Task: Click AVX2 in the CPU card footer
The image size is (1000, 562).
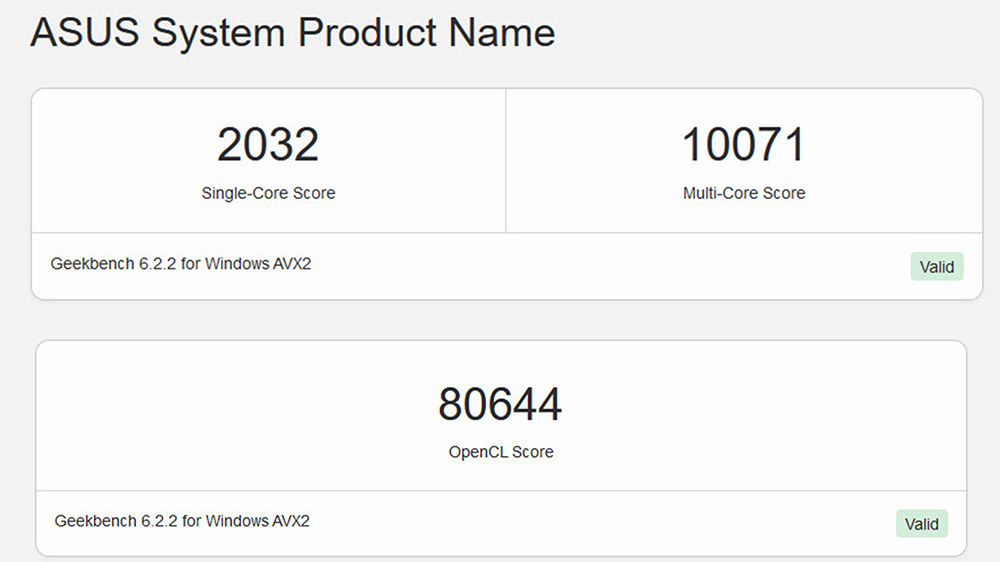Action: coord(291,263)
